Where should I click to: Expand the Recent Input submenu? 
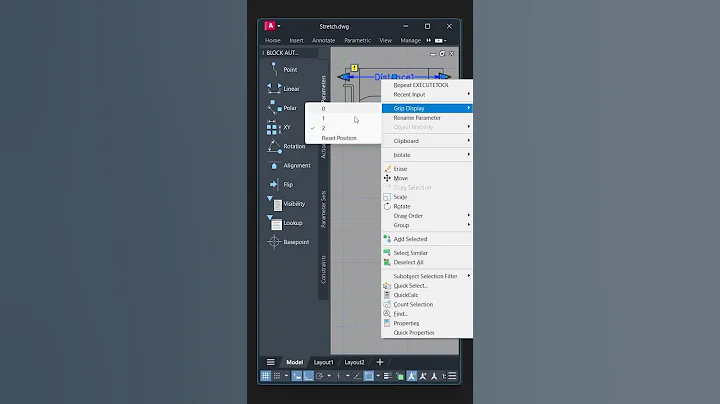(427, 95)
